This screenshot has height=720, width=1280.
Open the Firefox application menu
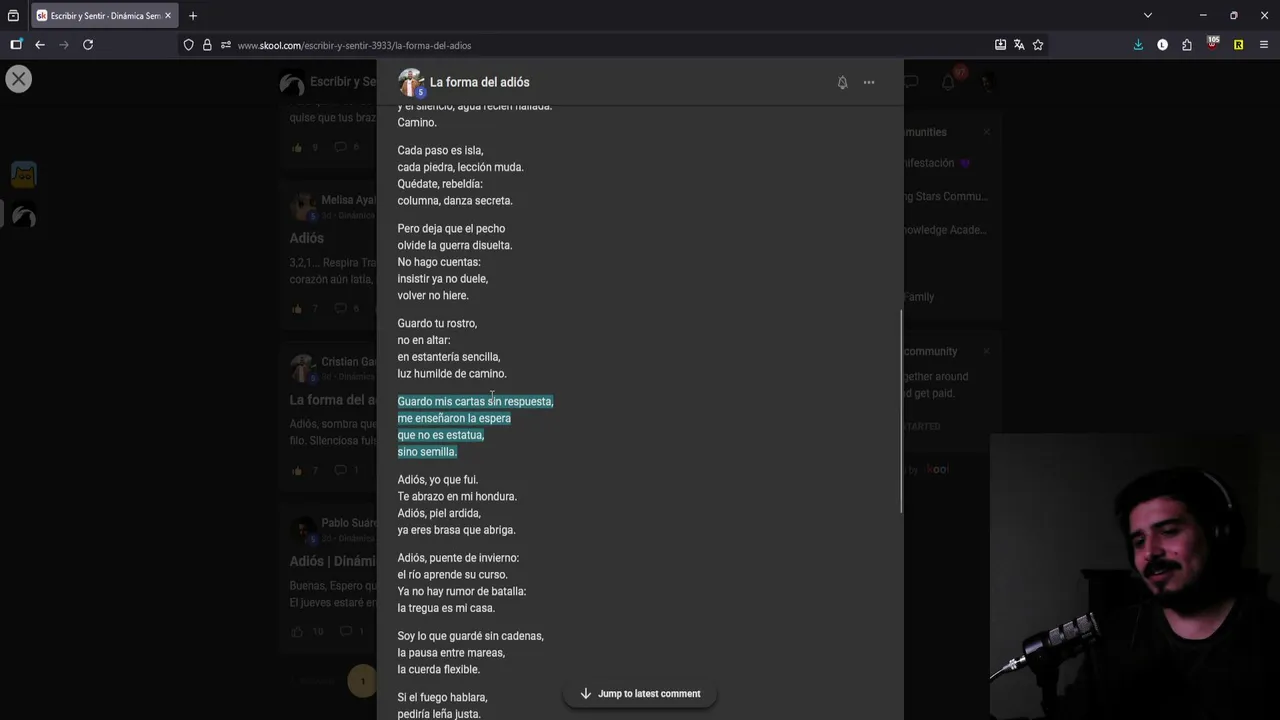(1262, 45)
